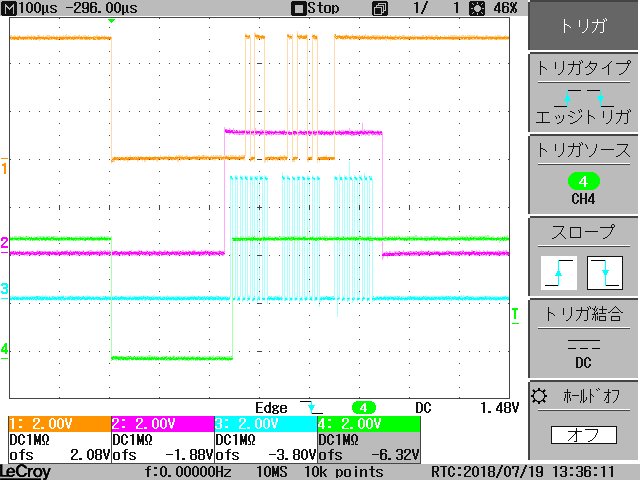Click the オフ holdoff value box
This screenshot has height=480, width=640.
584,435
